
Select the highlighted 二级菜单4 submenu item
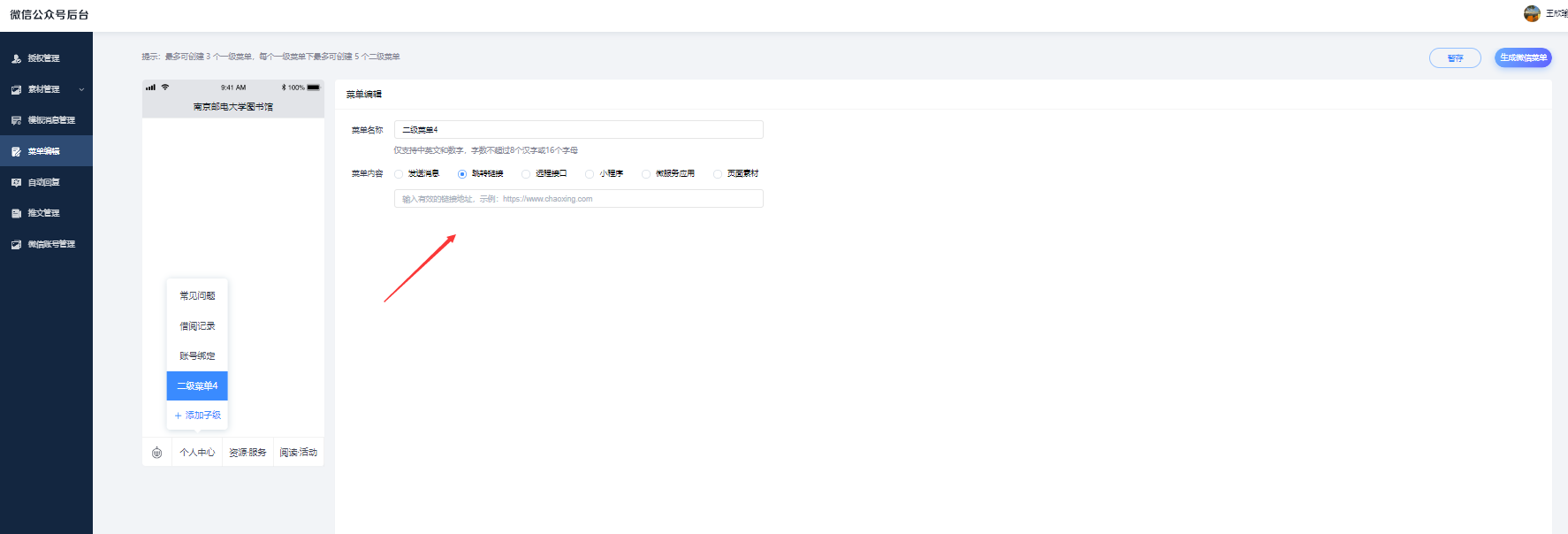[x=197, y=386]
